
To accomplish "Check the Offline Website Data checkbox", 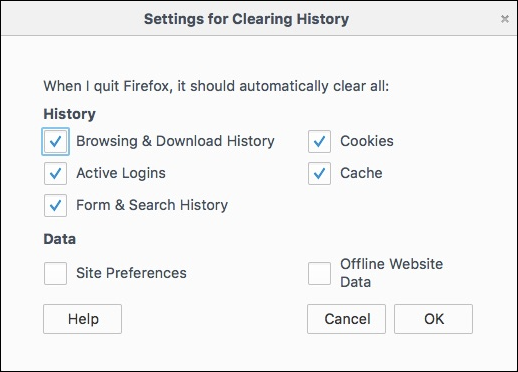I will click(x=319, y=273).
